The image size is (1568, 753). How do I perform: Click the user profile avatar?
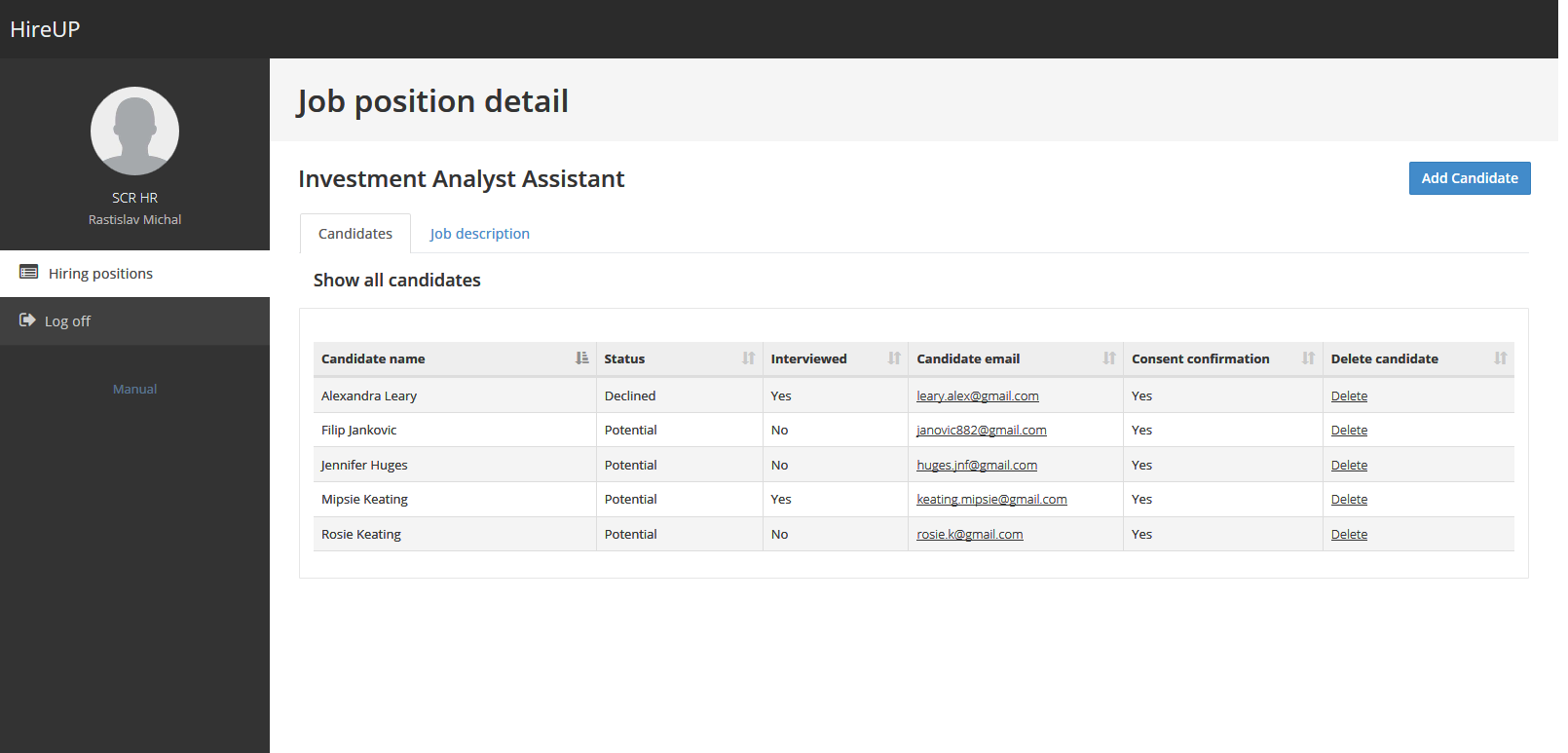134,132
